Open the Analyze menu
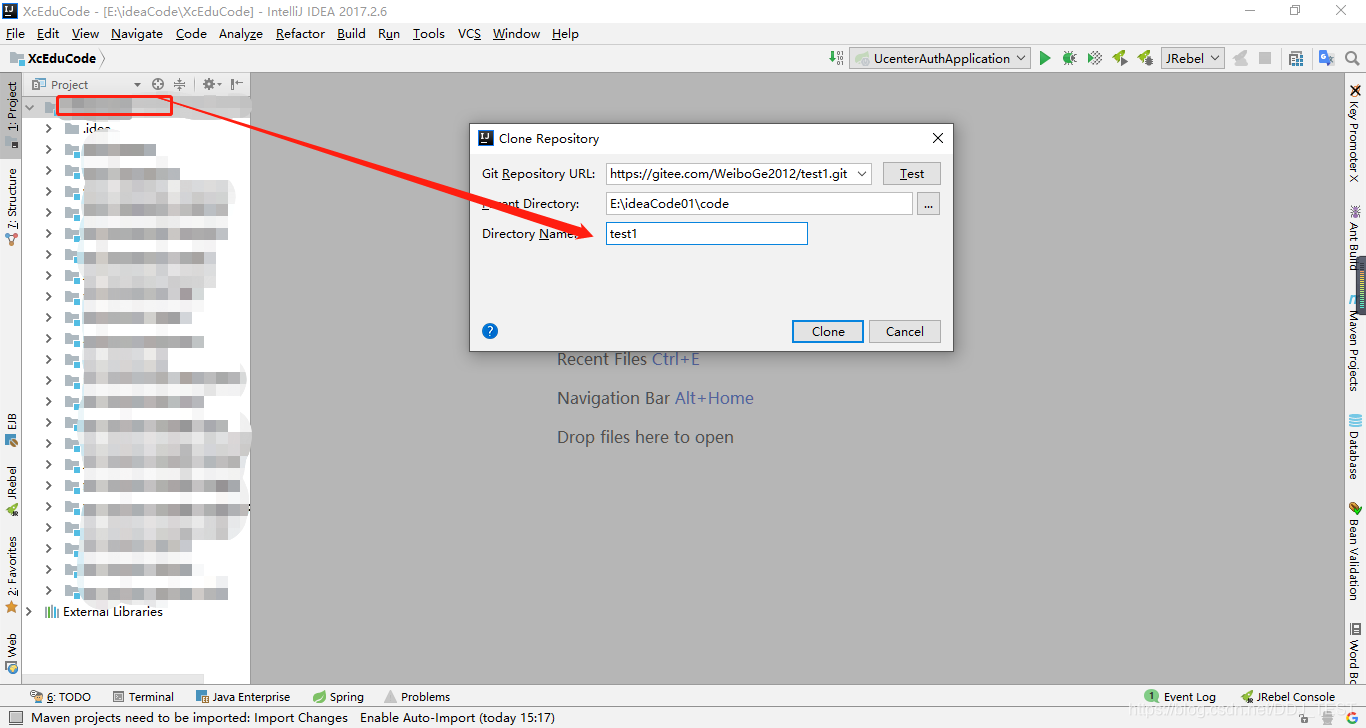The height and width of the screenshot is (728, 1366). coord(241,33)
